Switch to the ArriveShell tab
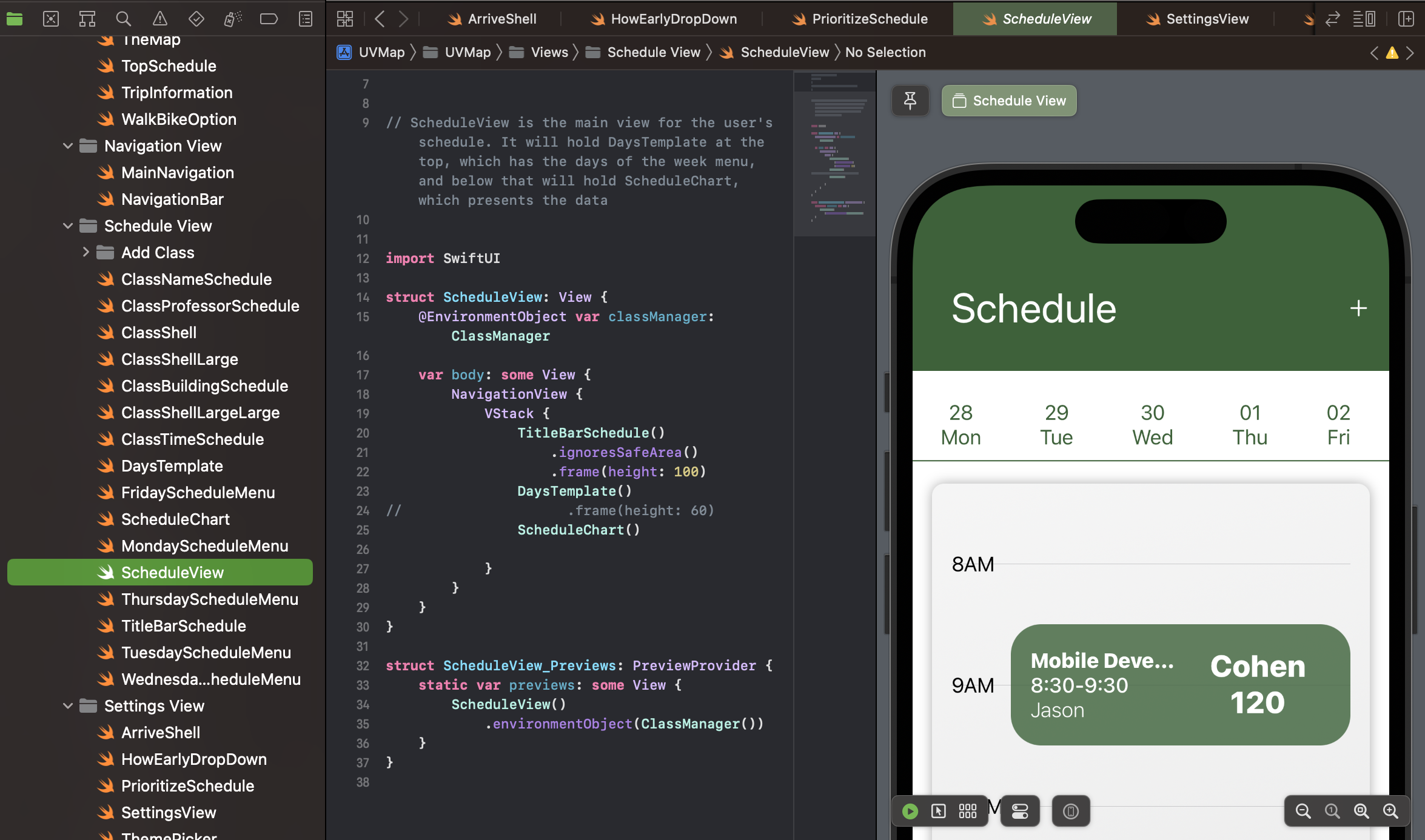Viewport: 1425px width, 840px height. pos(492,19)
